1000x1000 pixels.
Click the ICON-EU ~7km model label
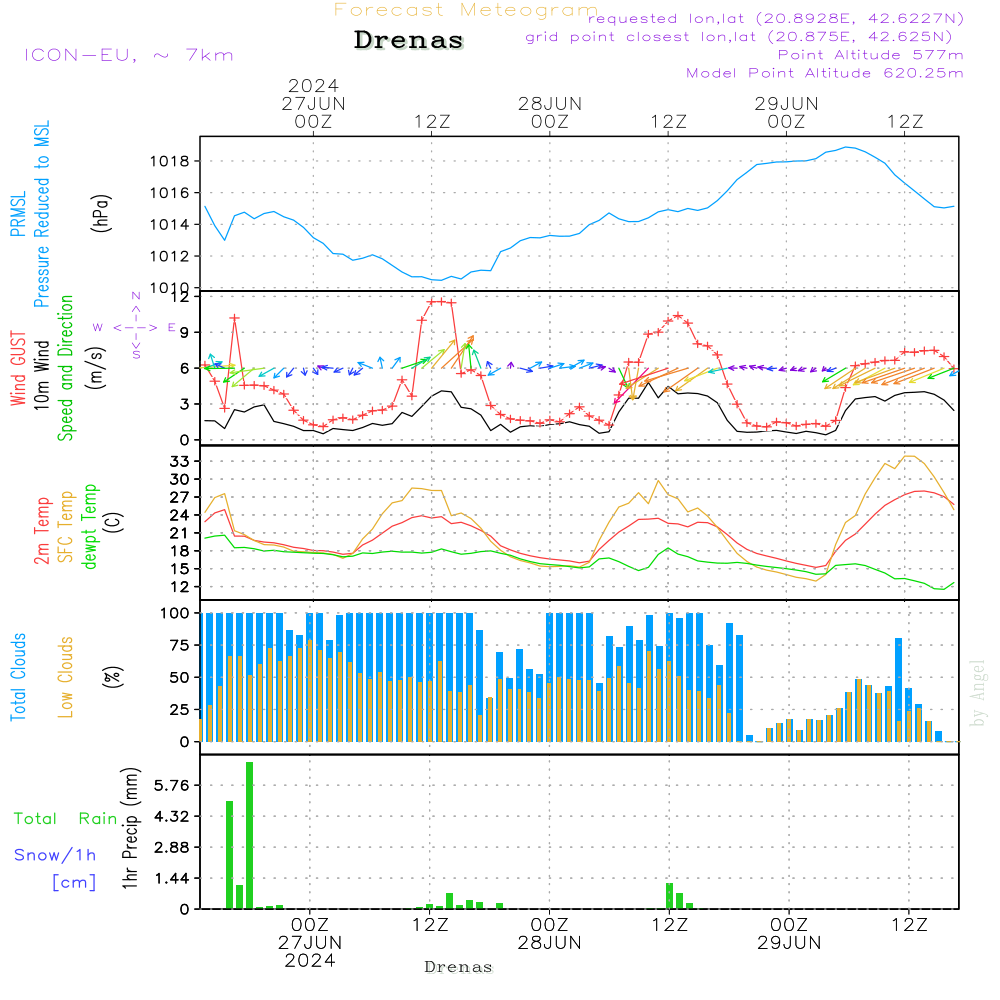[x=128, y=55]
